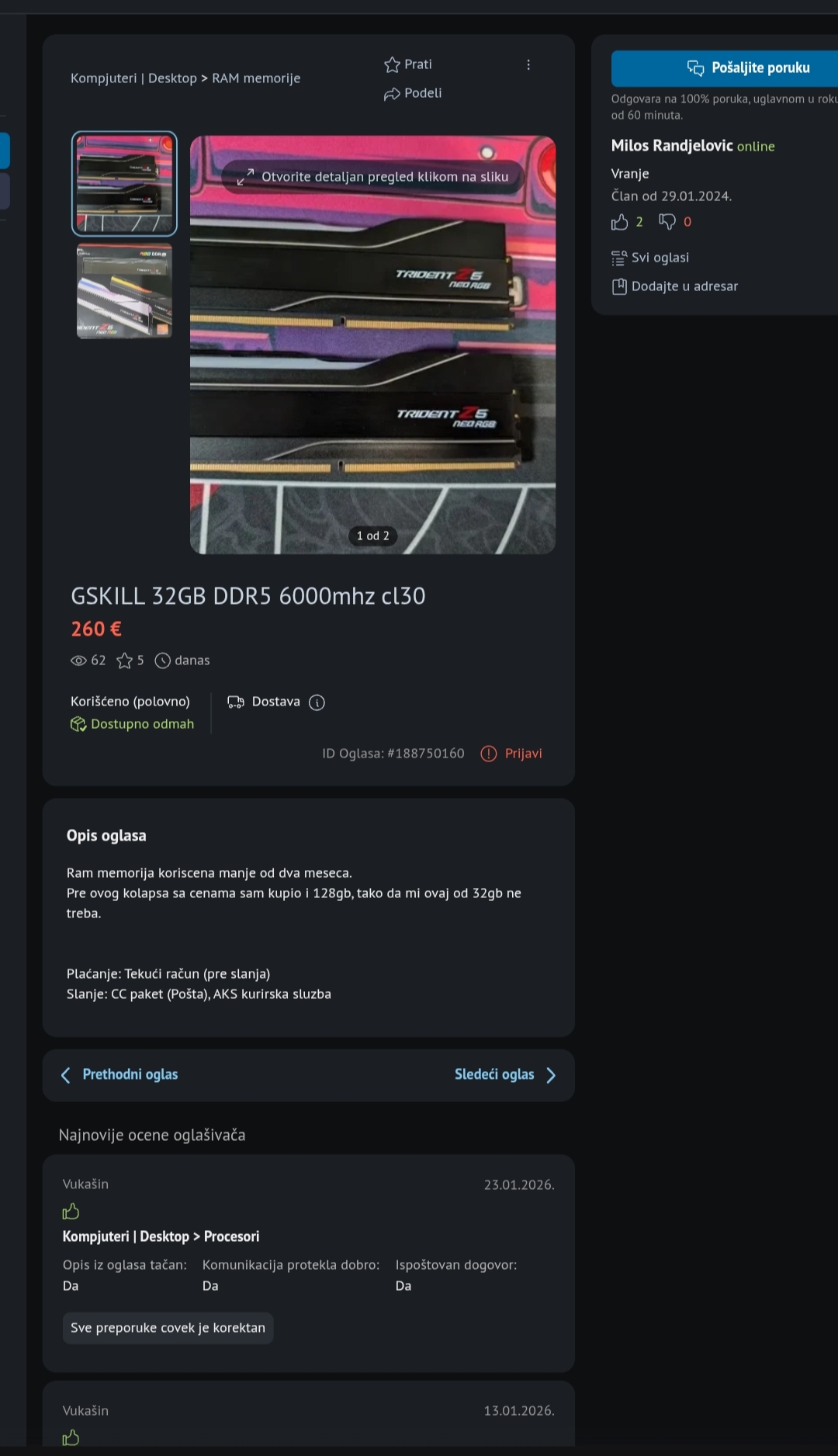Go to Prethodni oglas
838x1456 pixels.
tap(119, 1075)
